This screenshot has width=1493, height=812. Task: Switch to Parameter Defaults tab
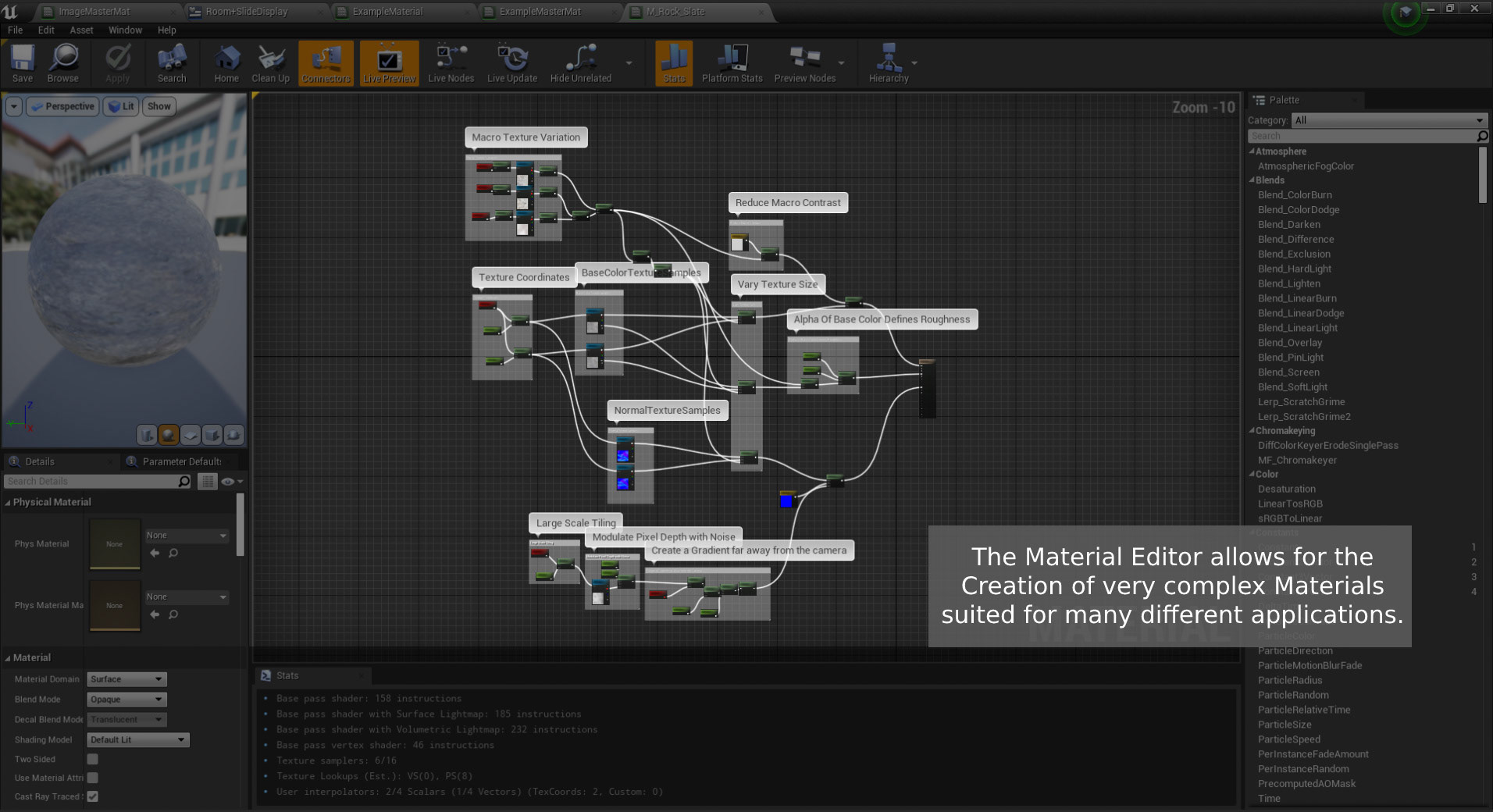[181, 461]
